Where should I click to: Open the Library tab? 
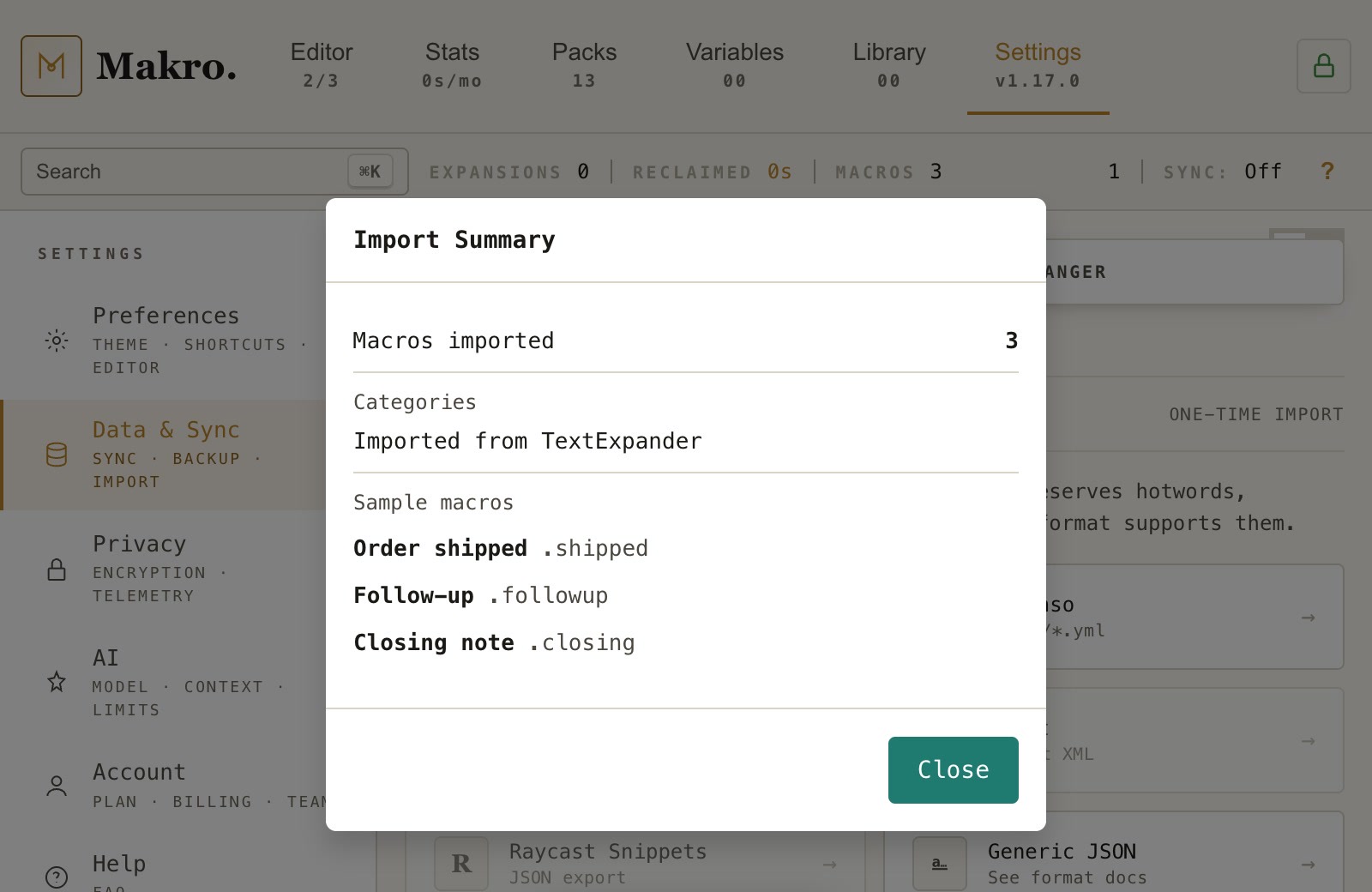click(x=889, y=65)
